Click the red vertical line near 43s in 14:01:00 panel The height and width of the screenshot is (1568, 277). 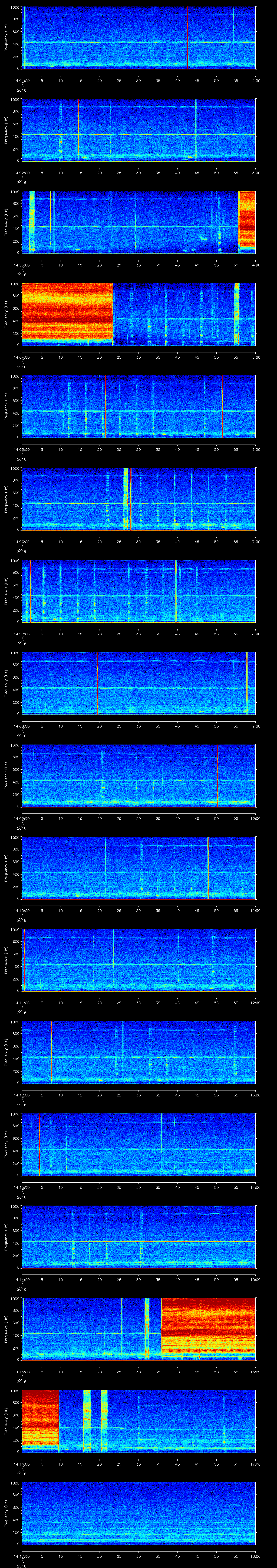(x=187, y=38)
